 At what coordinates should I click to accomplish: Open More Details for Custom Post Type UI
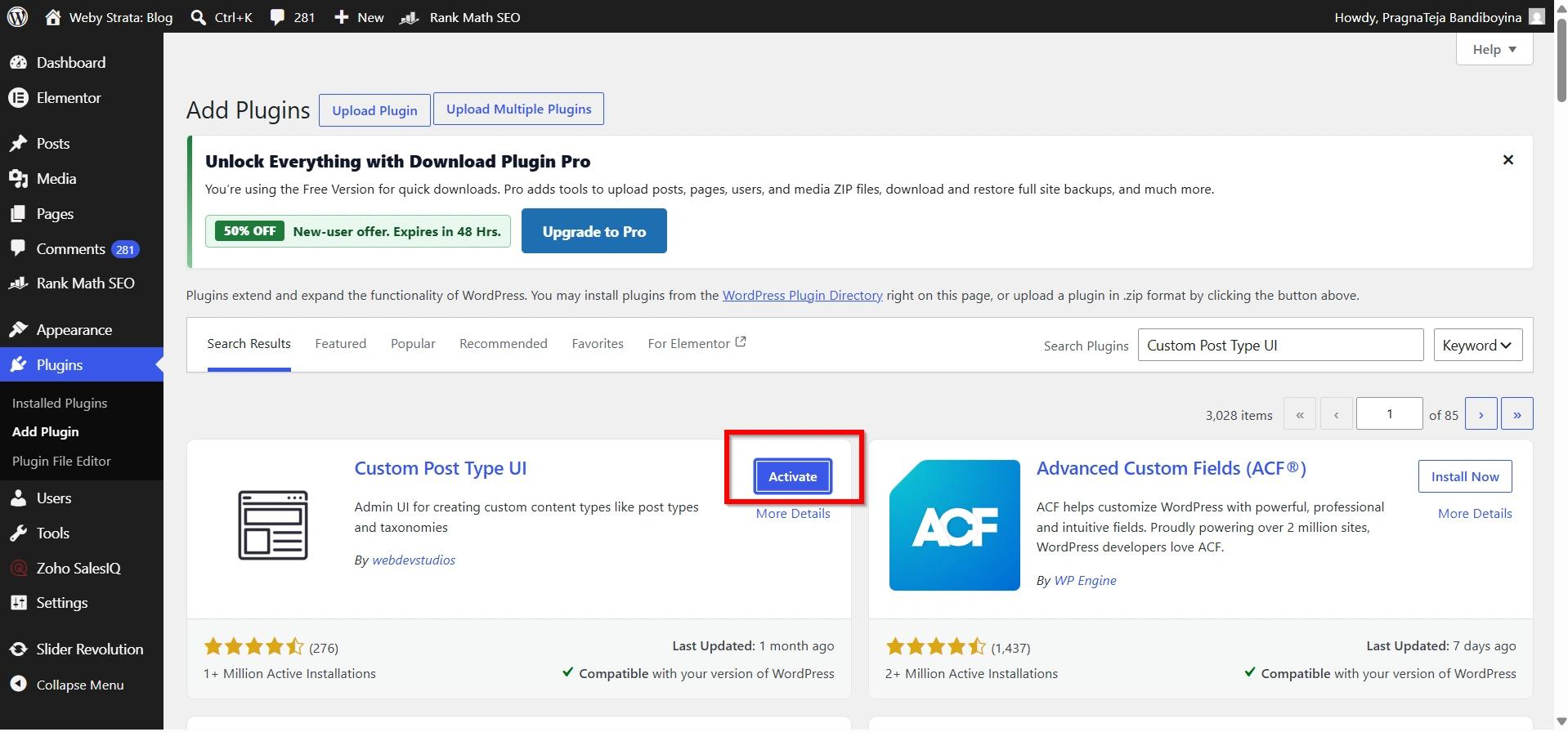[793, 514]
